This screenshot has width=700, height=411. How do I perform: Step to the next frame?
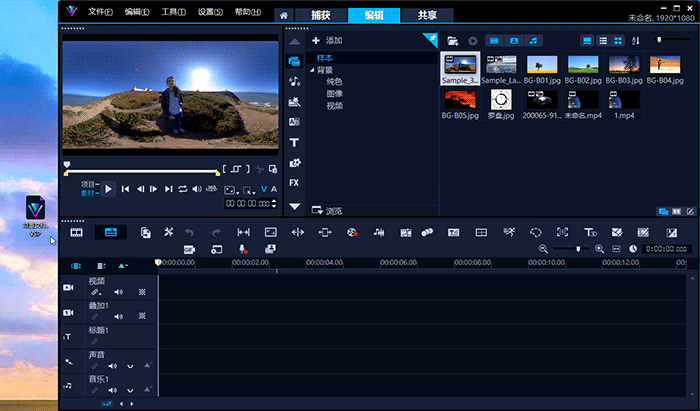pos(154,189)
